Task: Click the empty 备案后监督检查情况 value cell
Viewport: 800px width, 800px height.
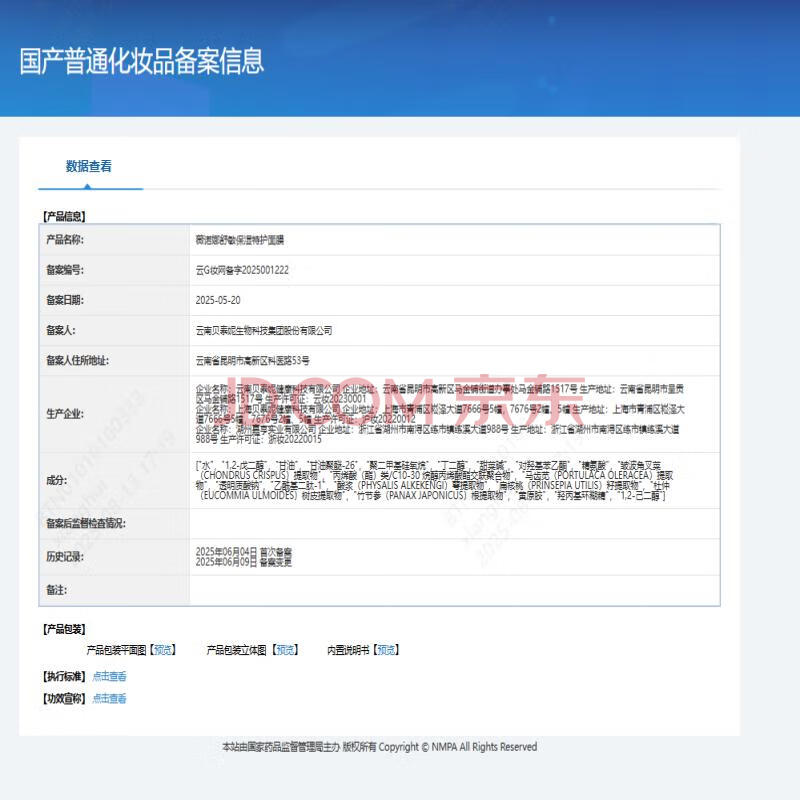Action: [454, 523]
